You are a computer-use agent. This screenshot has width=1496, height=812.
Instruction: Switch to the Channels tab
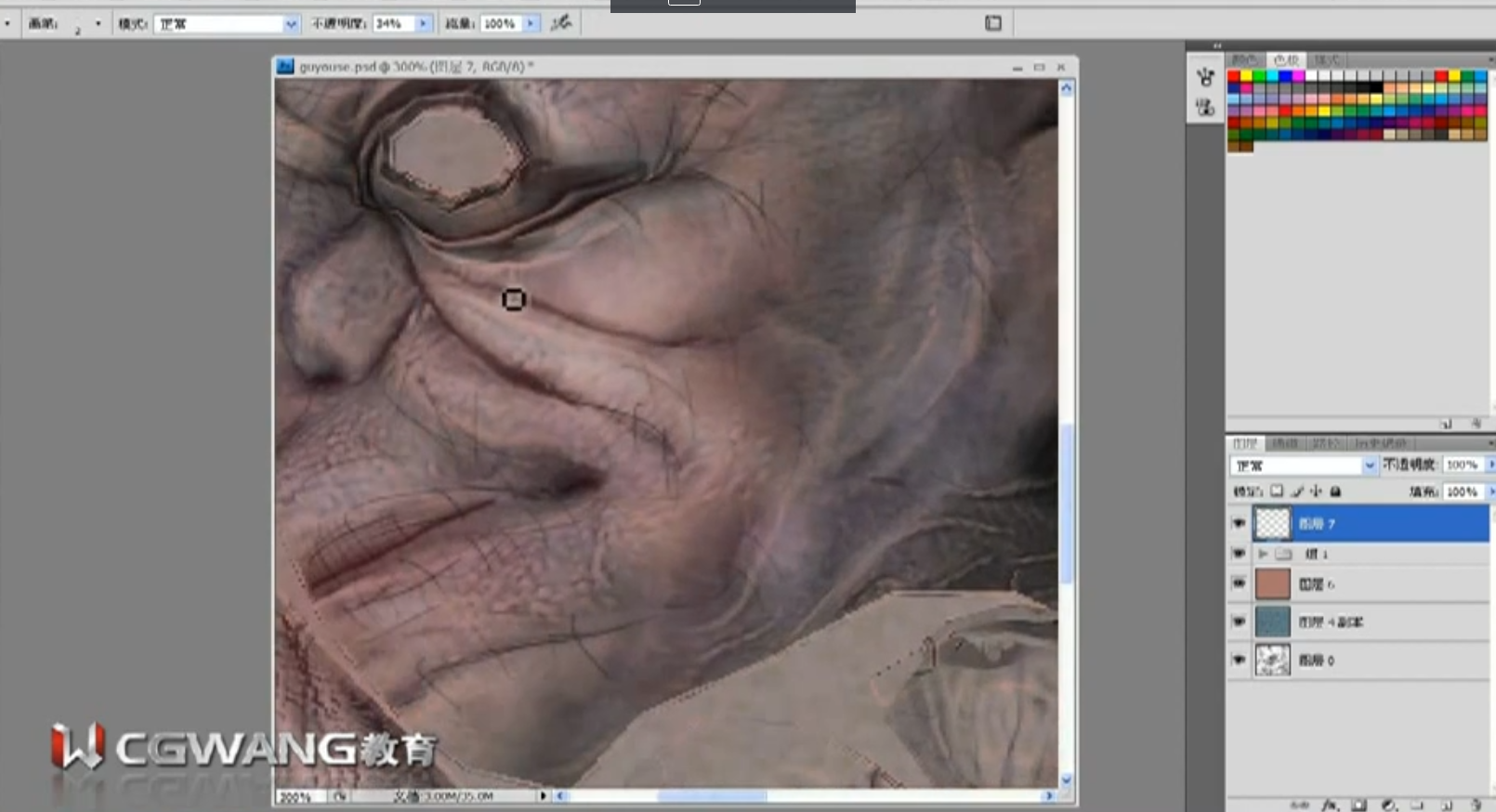click(1285, 443)
